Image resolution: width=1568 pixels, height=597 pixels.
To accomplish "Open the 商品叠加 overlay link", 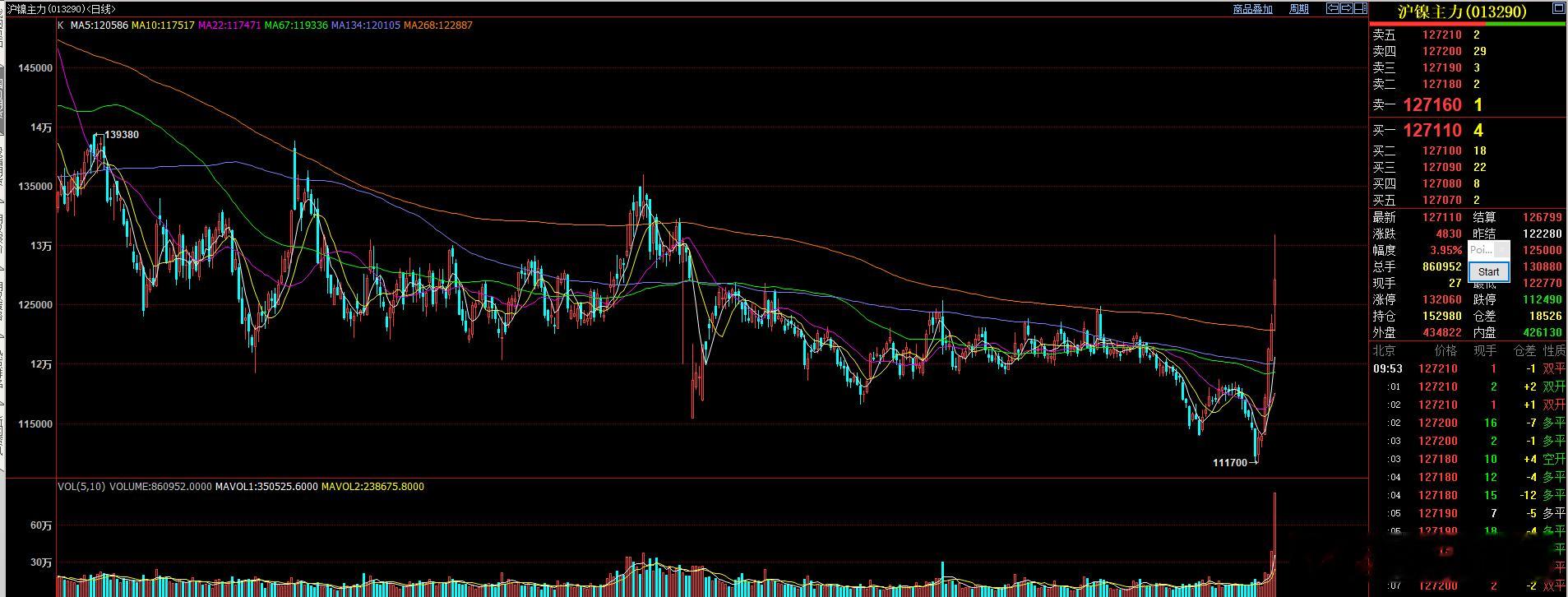I will point(1252,9).
